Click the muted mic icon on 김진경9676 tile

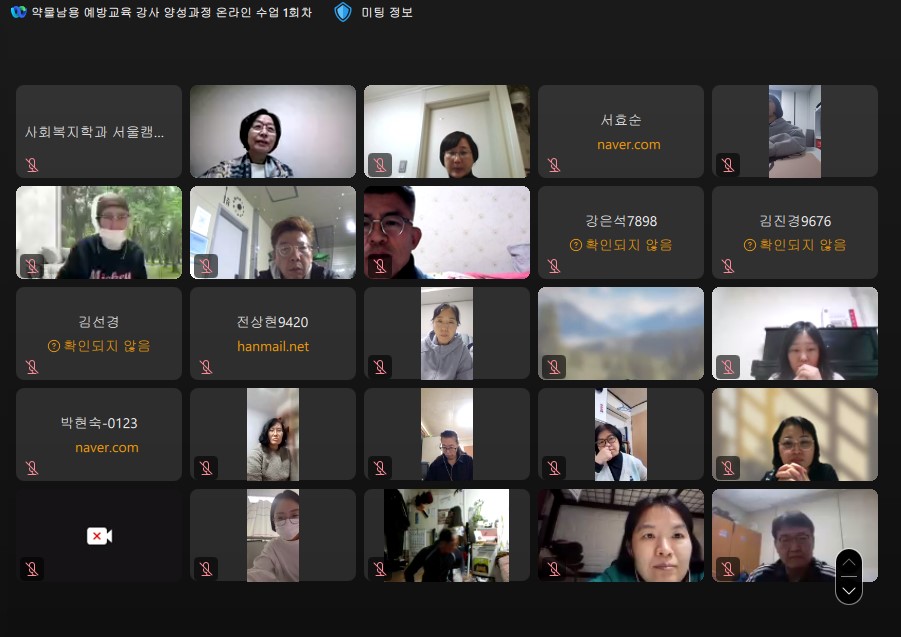coord(728,265)
